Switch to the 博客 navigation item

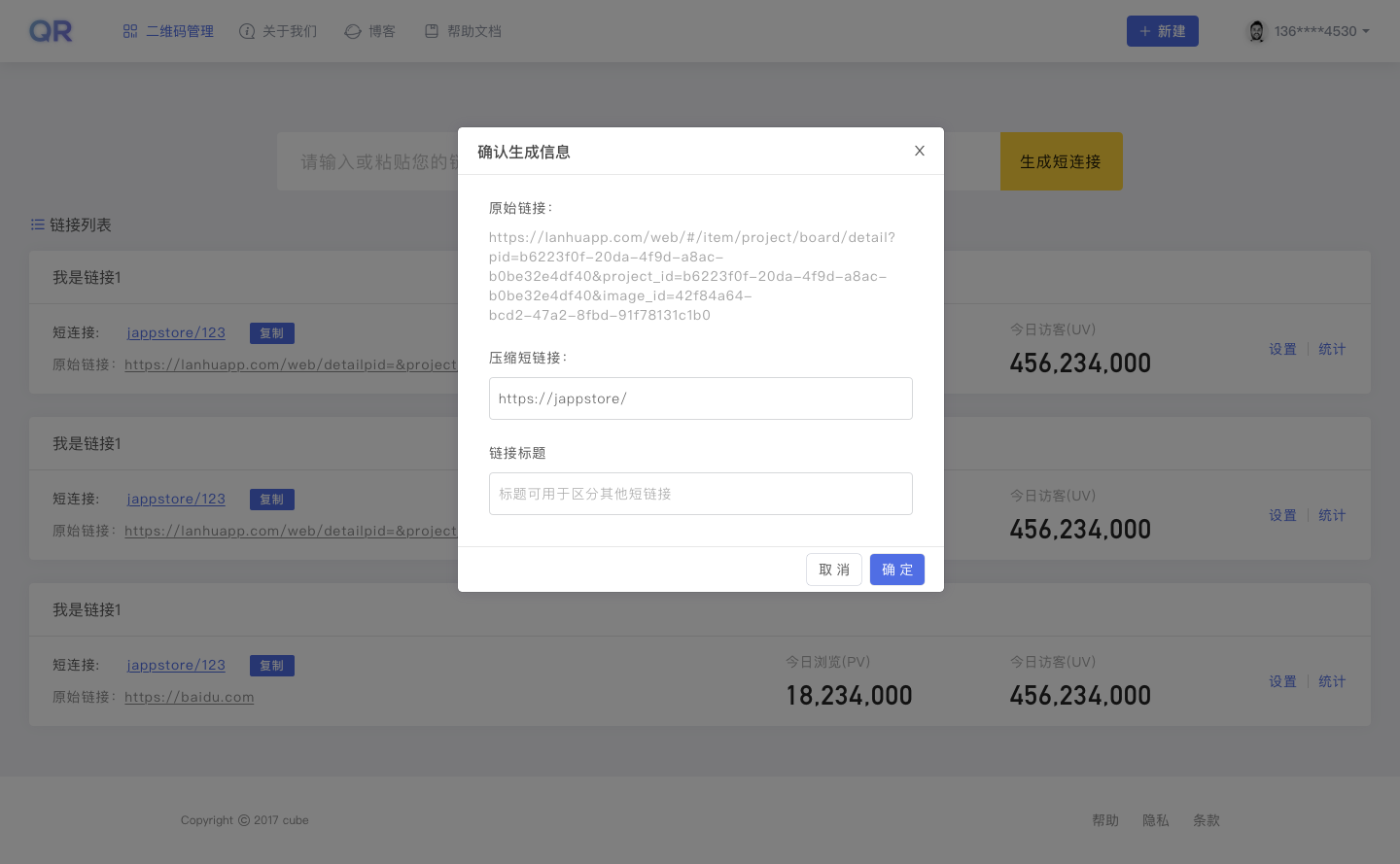(x=379, y=30)
